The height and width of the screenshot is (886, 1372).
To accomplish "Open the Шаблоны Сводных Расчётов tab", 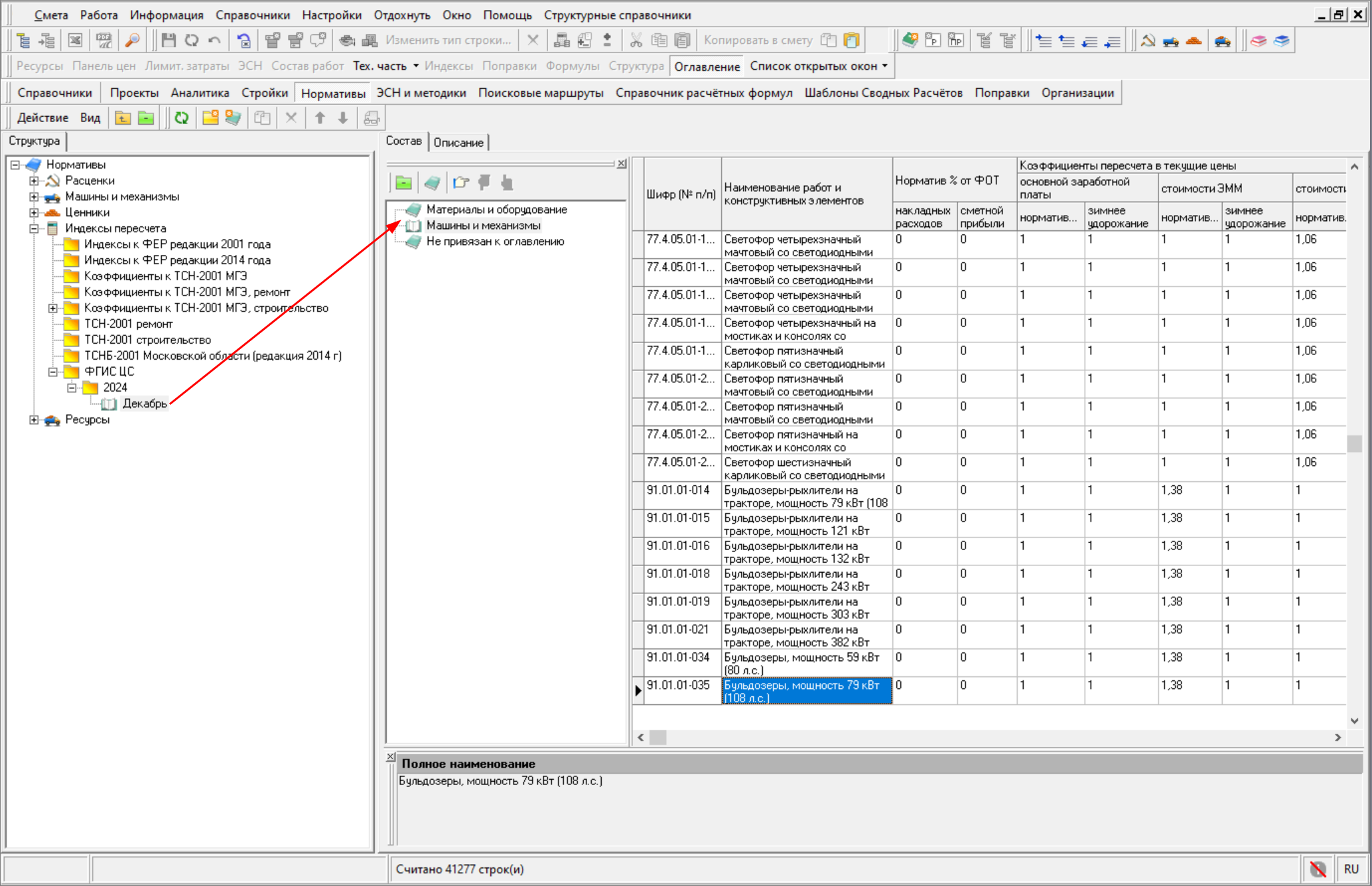I will point(883,93).
